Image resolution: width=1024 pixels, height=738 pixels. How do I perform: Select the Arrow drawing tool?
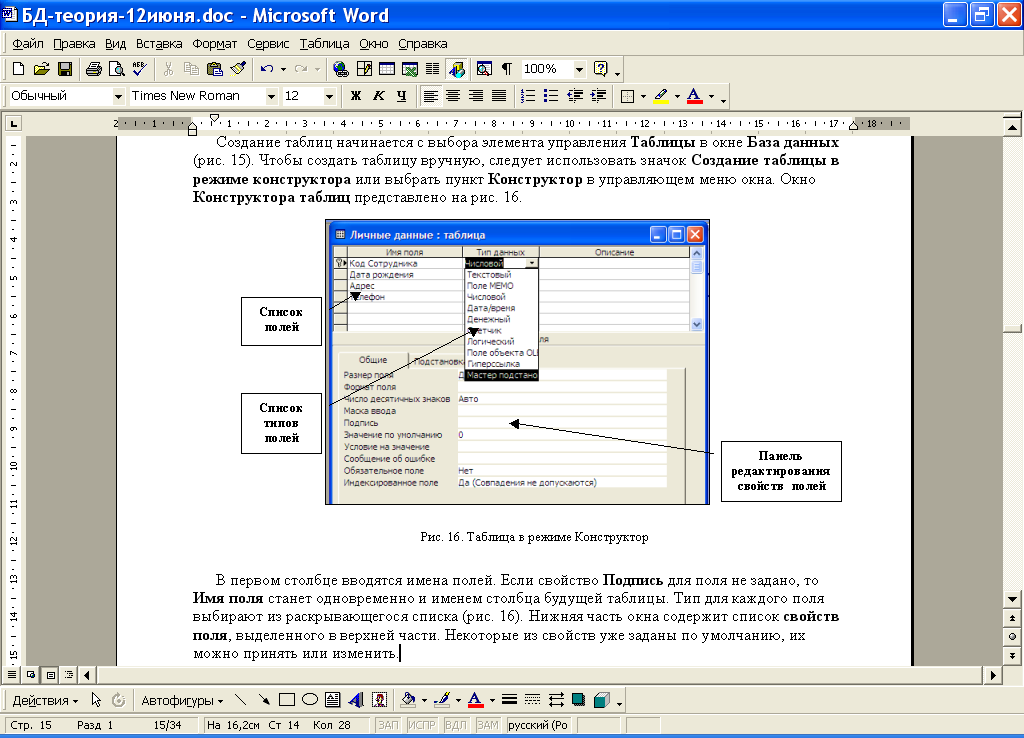click(264, 700)
